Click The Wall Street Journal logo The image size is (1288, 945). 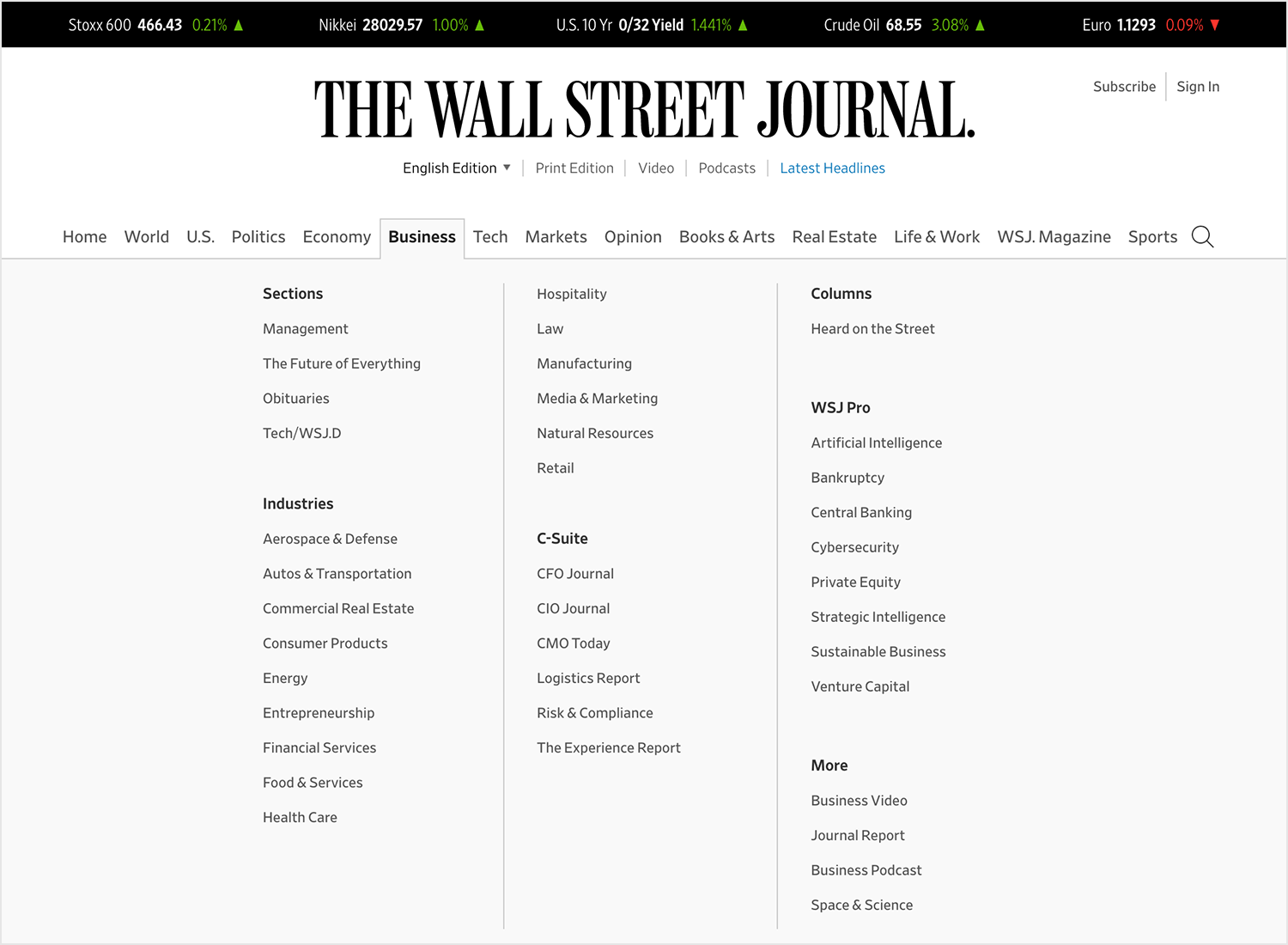point(645,109)
